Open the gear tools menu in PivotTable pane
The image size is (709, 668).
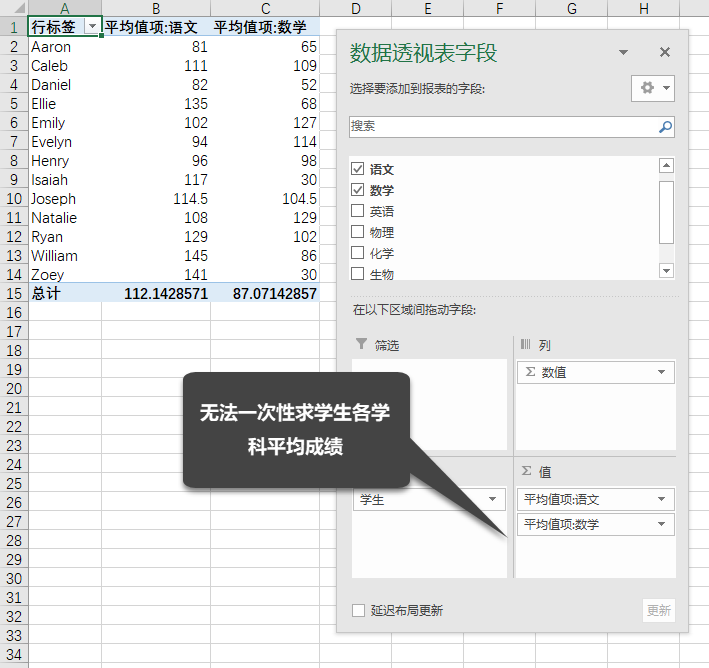coord(654,88)
